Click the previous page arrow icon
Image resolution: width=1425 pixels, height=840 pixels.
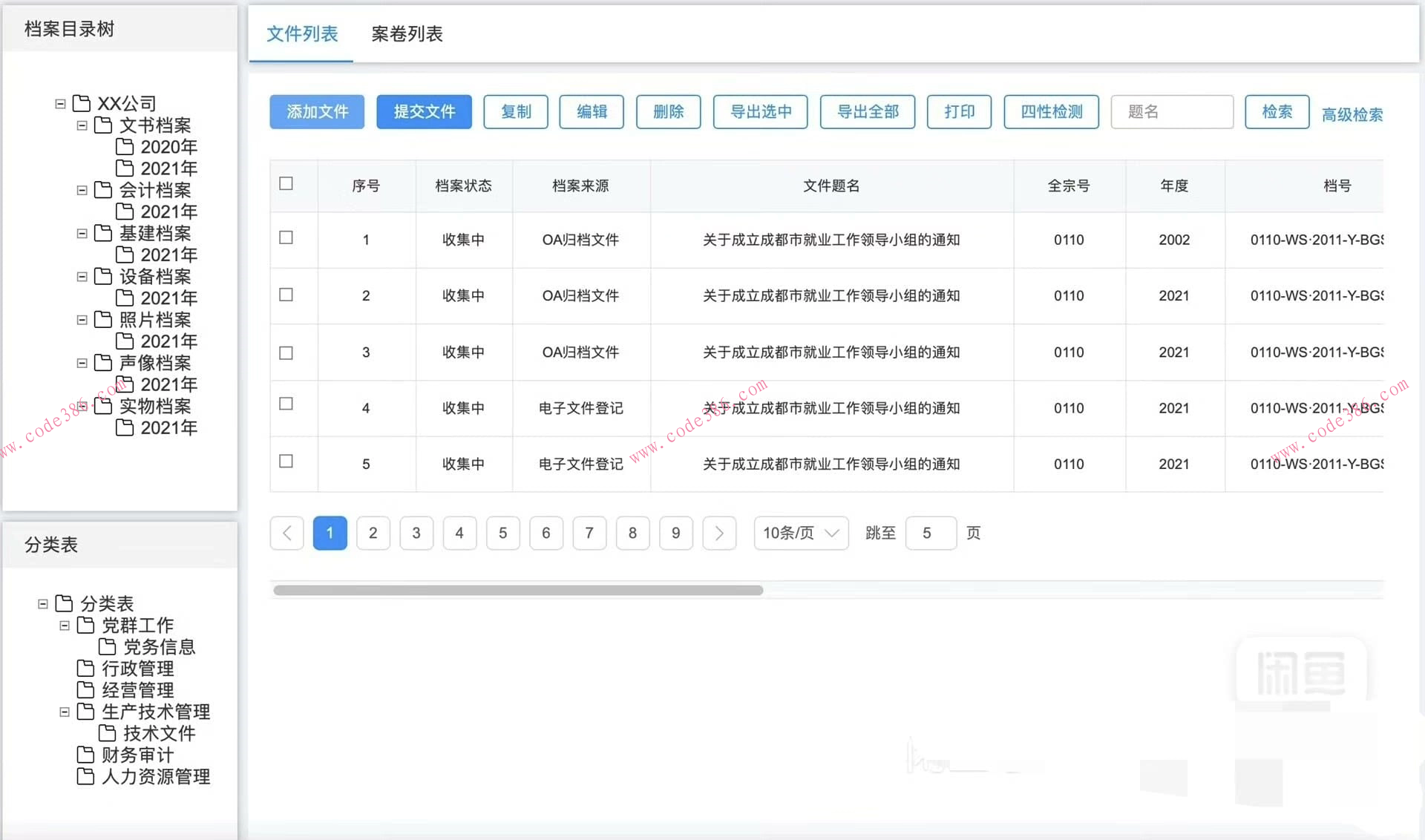[286, 533]
